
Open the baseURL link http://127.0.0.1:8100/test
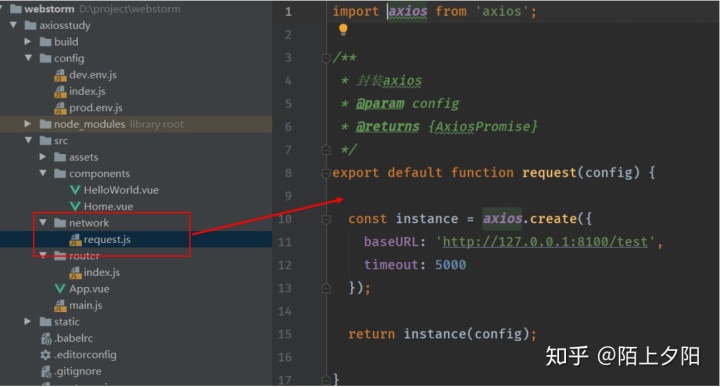(545, 241)
